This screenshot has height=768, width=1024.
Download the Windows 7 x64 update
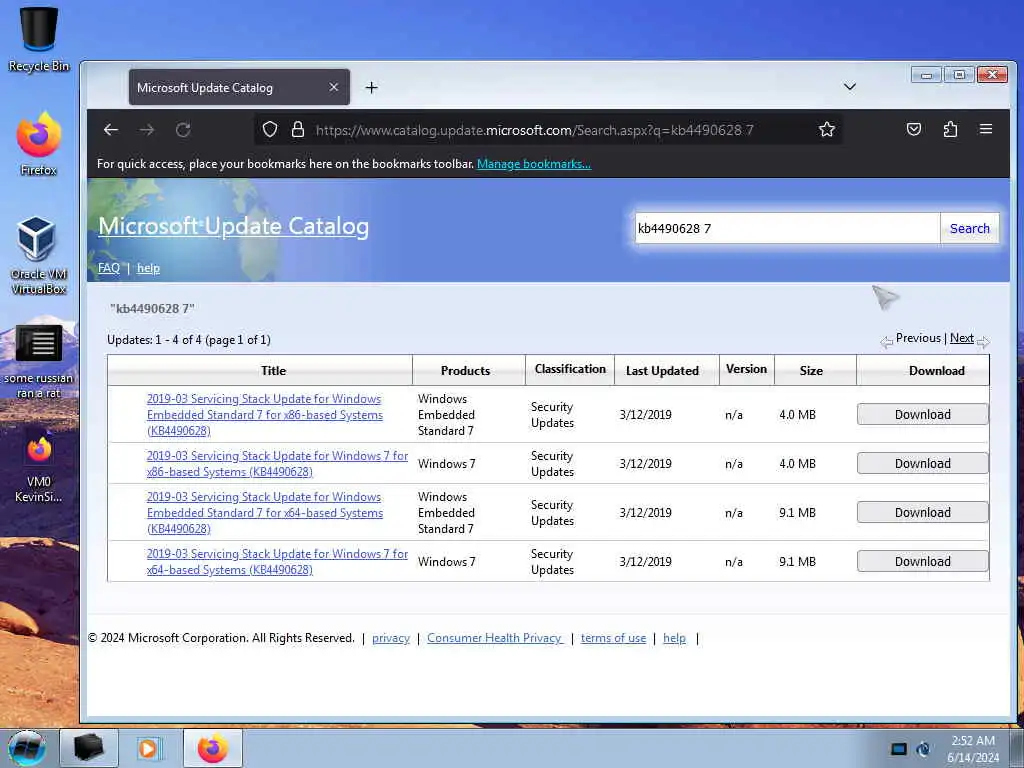pos(923,561)
